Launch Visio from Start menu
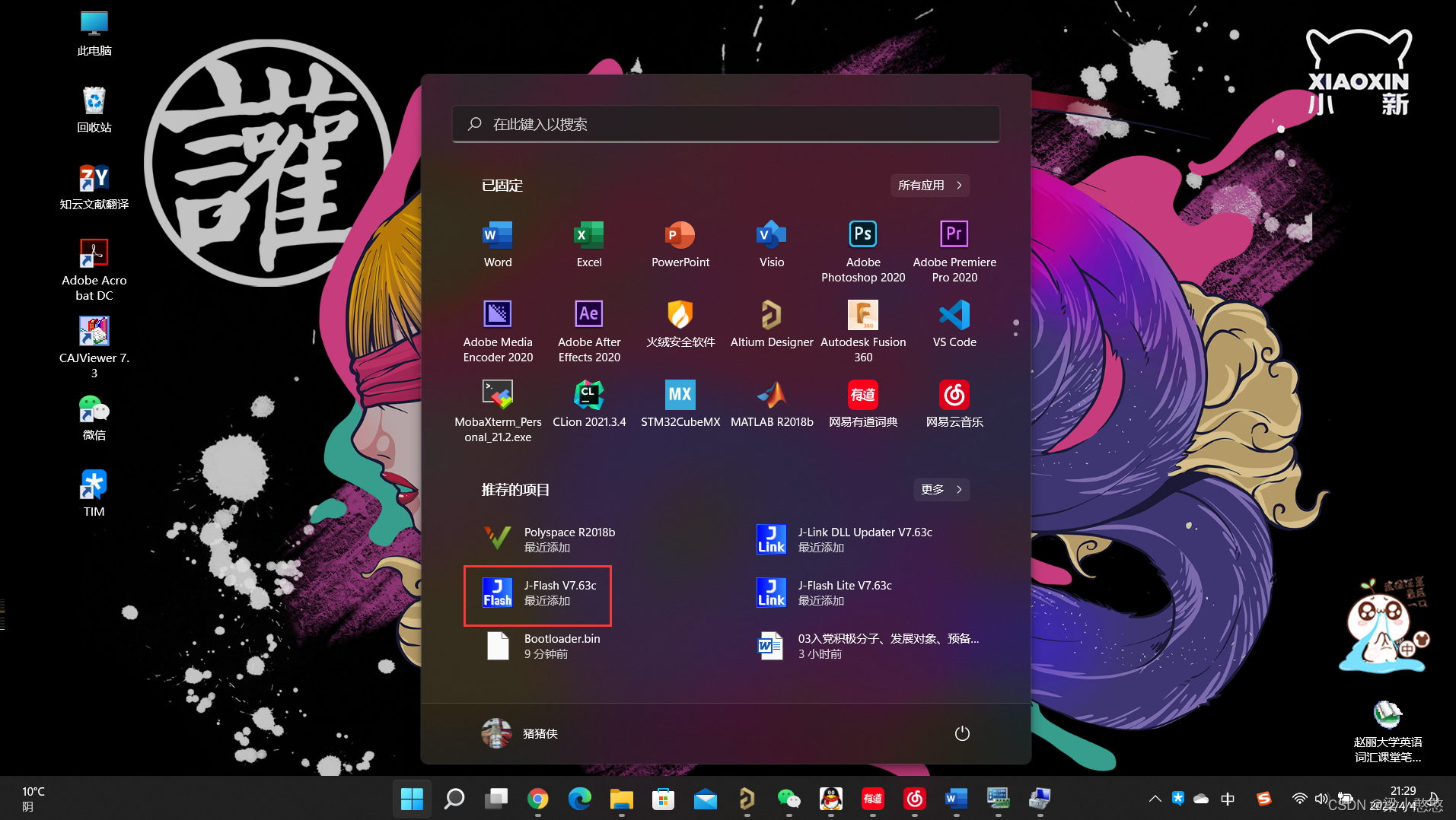 (772, 244)
